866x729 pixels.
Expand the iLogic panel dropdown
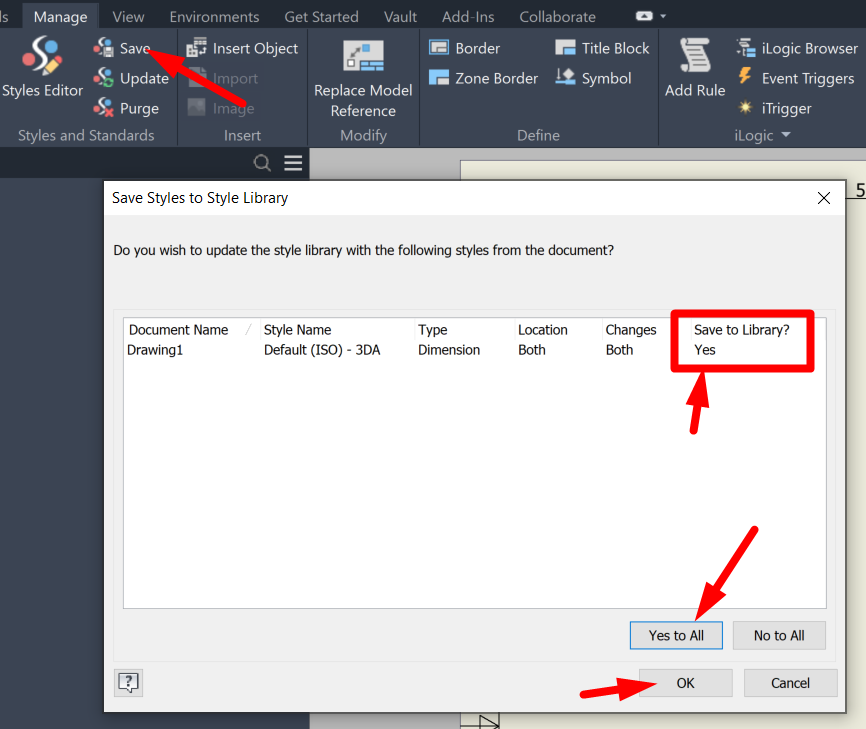788,135
